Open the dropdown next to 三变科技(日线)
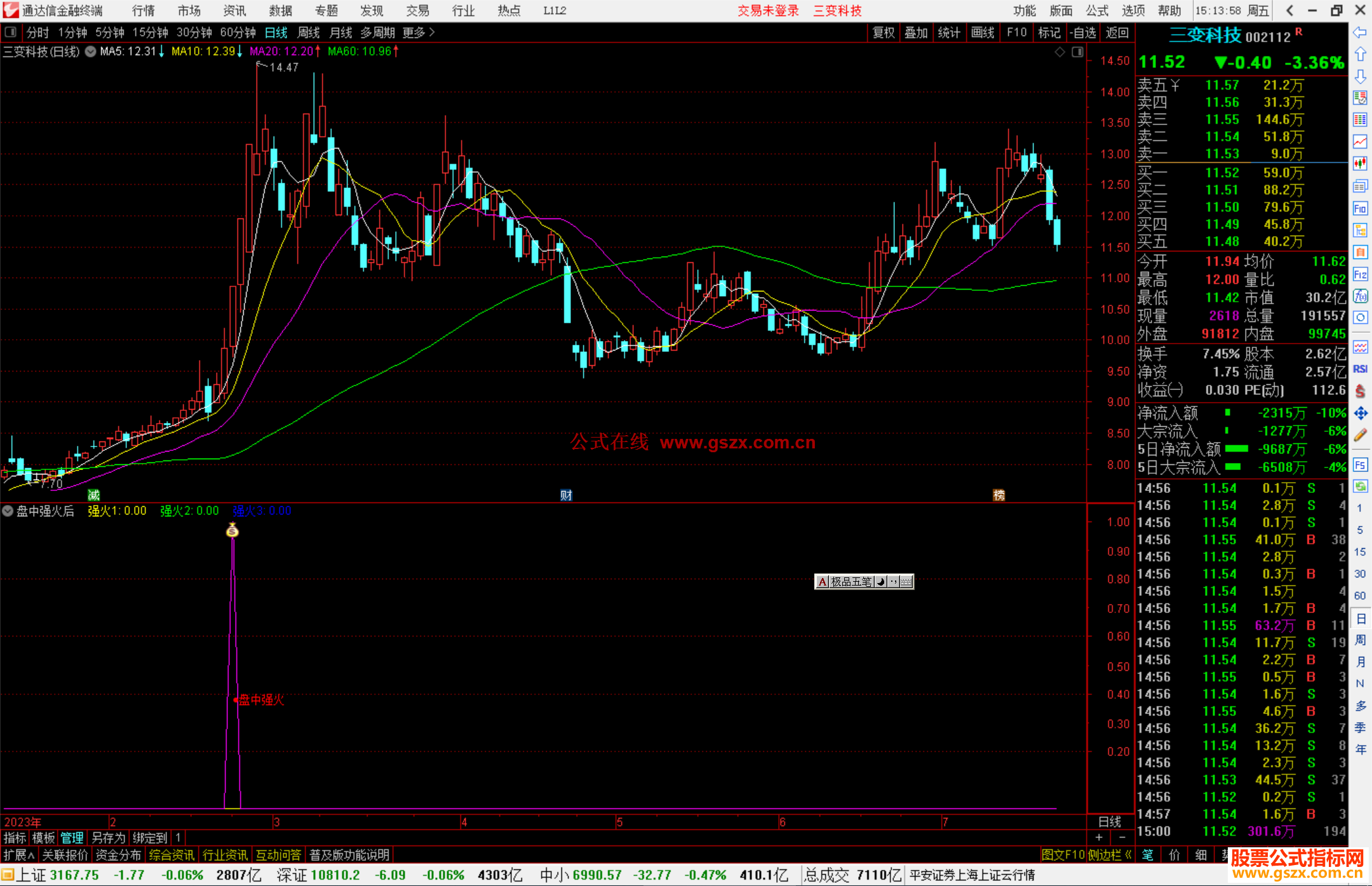Screen dimensions: 1372x886 click(x=90, y=51)
